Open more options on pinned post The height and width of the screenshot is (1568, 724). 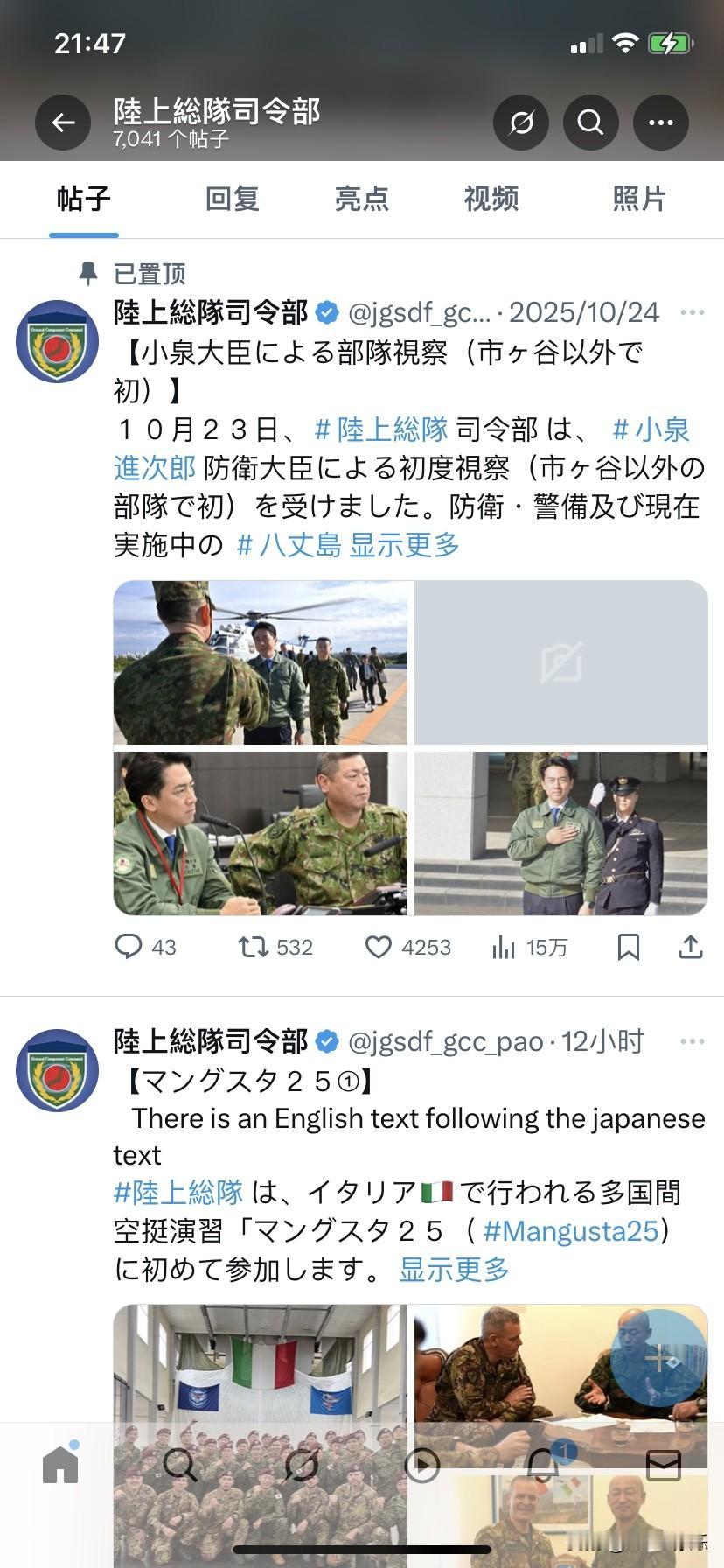pyautogui.click(x=692, y=312)
